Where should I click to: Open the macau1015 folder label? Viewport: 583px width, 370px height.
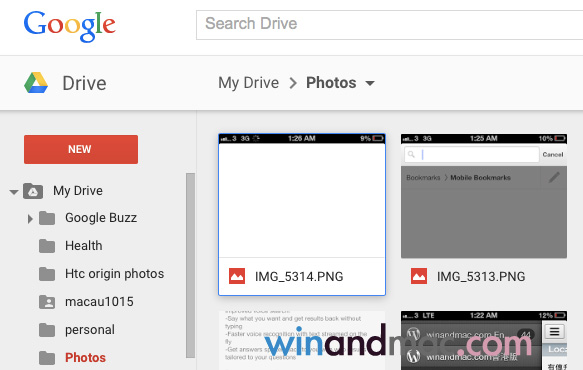[99, 302]
